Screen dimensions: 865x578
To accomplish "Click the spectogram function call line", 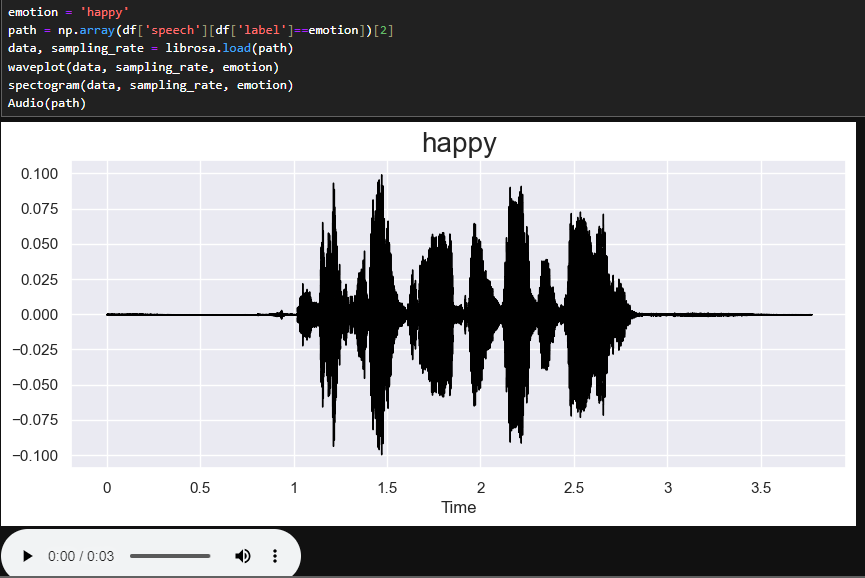I will tap(150, 85).
